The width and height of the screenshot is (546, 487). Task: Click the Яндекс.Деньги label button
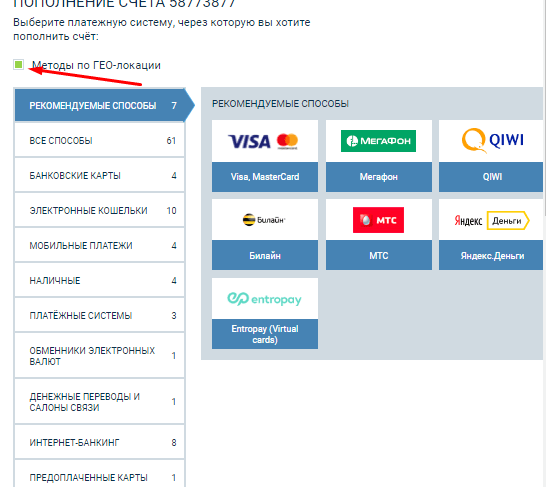pos(491,256)
